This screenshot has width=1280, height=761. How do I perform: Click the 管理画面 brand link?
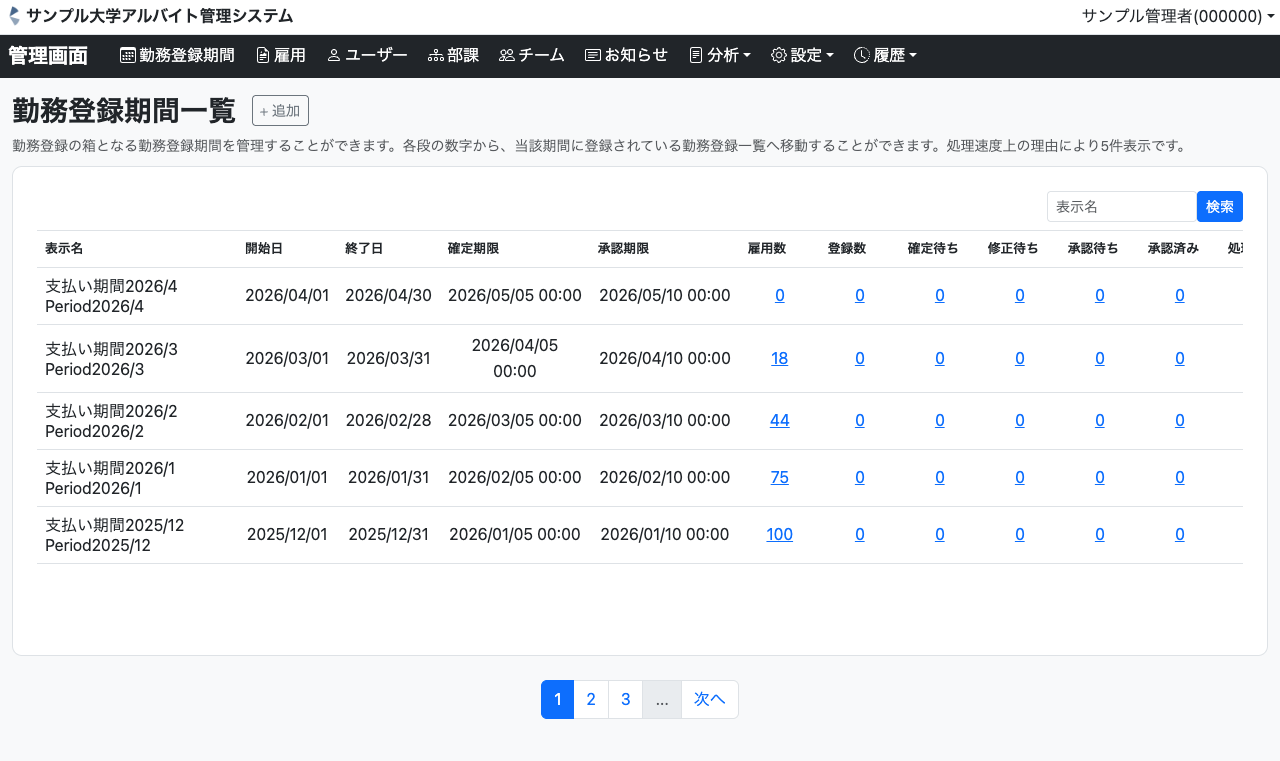click(48, 56)
